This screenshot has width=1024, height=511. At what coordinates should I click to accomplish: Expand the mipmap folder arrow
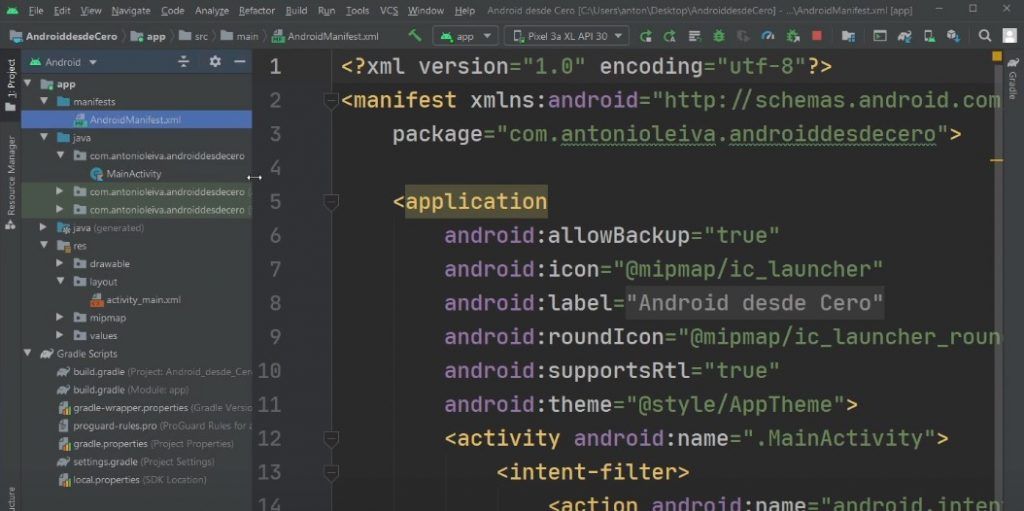pos(60,318)
